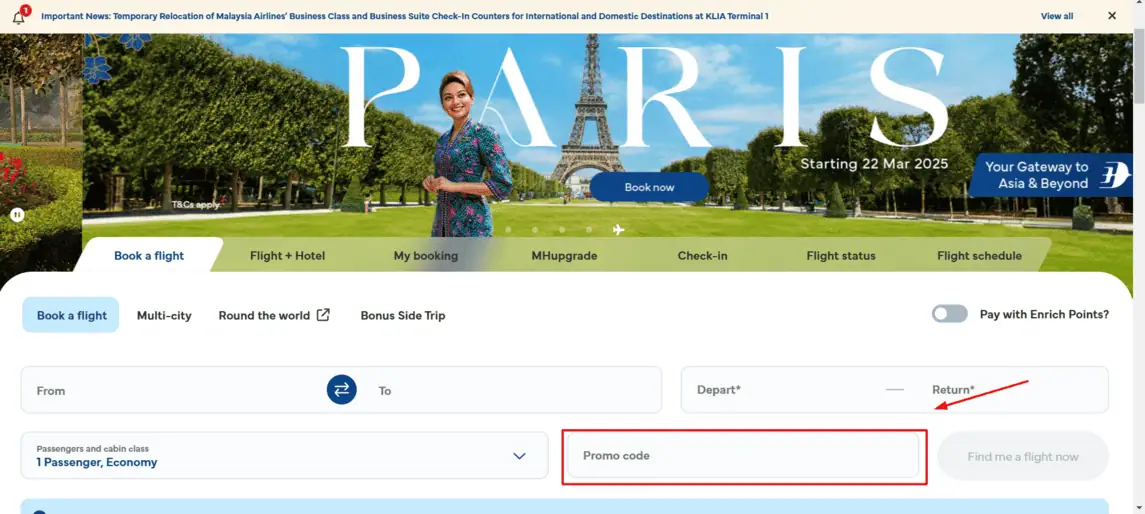Open the Depart date picker
1145x514 pixels.
tap(785, 390)
